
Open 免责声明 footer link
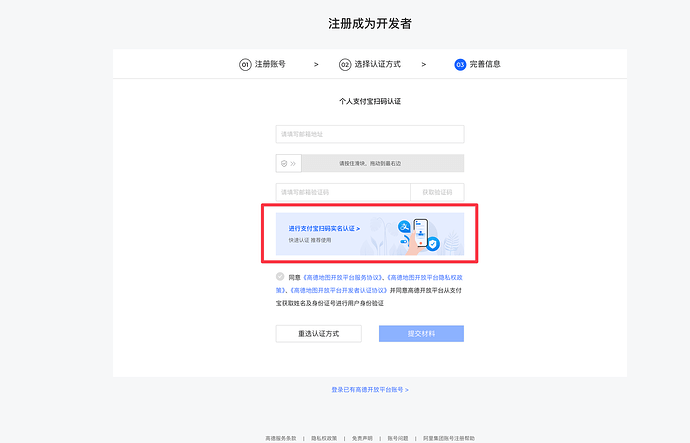pos(362,439)
